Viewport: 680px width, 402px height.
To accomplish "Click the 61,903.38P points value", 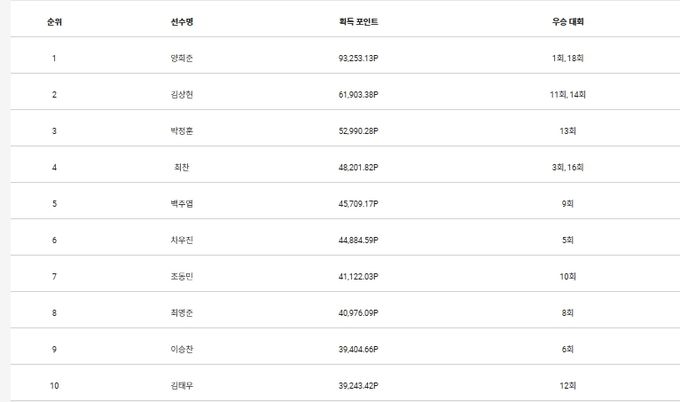I will (358, 94).
